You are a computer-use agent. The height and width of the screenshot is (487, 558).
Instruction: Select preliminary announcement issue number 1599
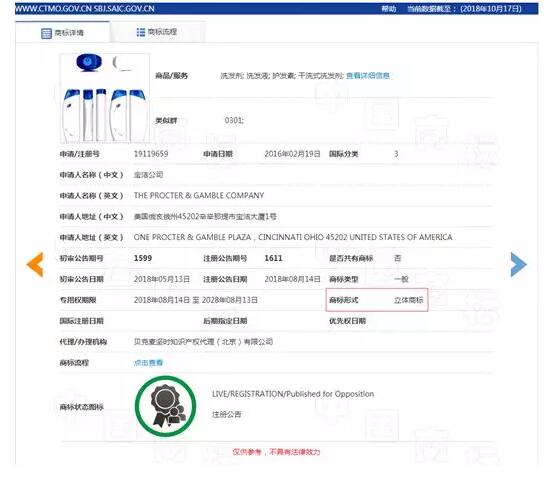[143, 258]
